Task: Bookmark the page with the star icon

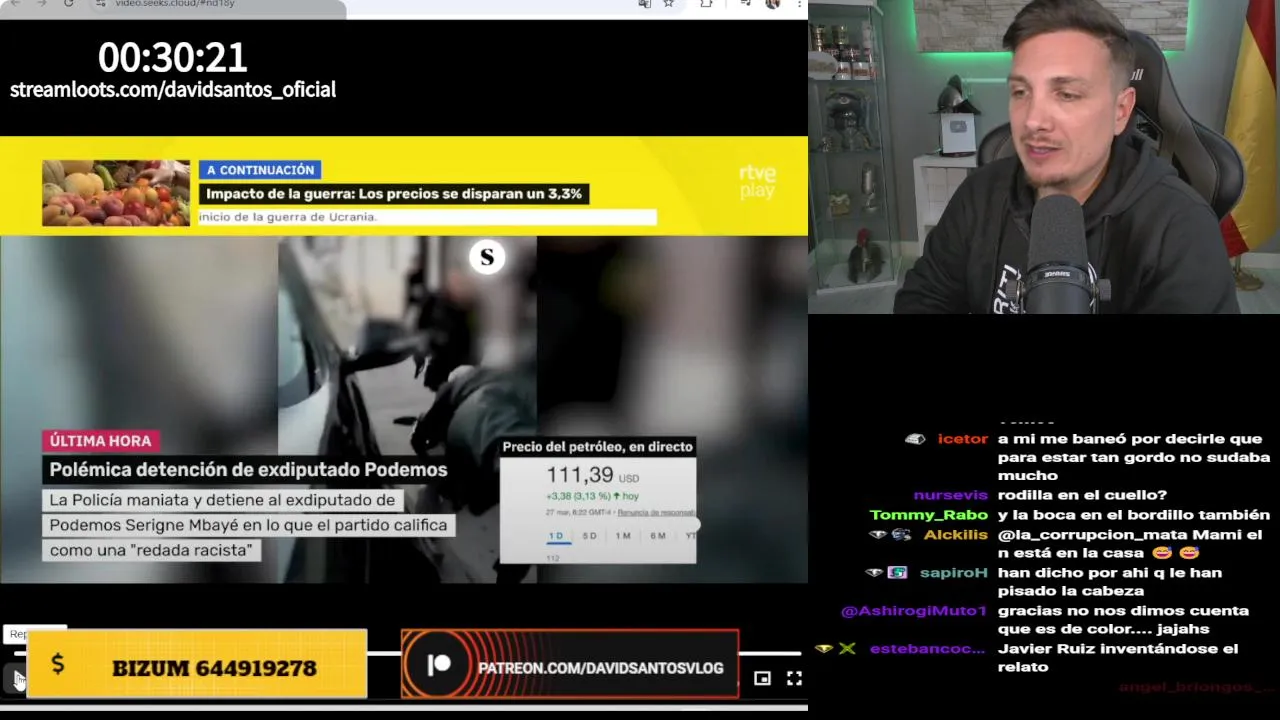Action: [668, 4]
